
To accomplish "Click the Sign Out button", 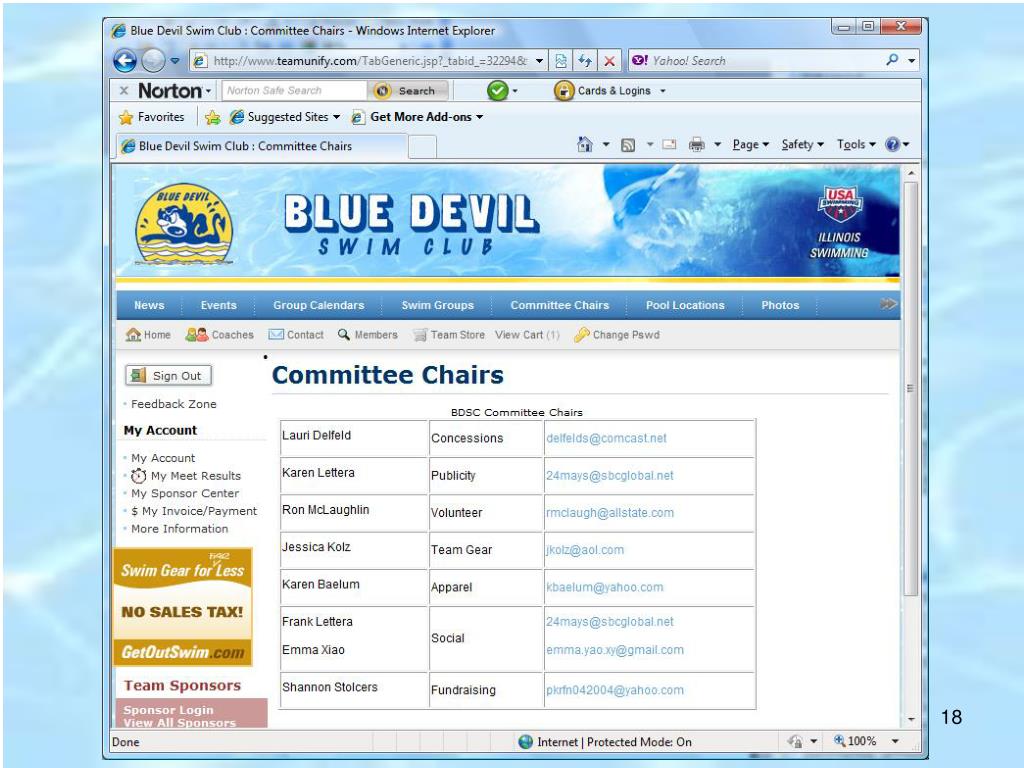I will (x=168, y=376).
